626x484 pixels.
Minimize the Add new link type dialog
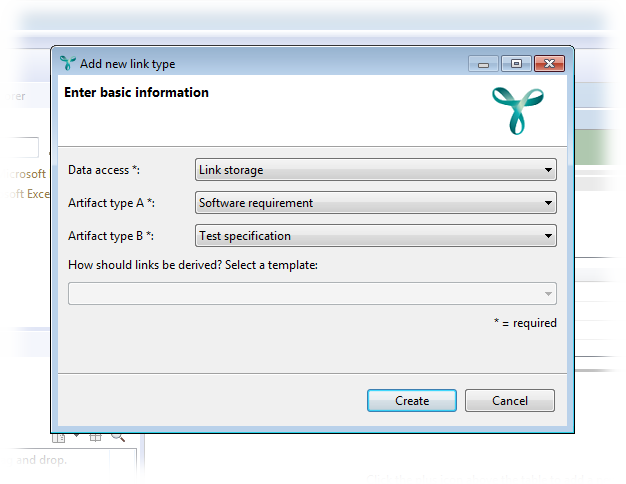[483, 64]
